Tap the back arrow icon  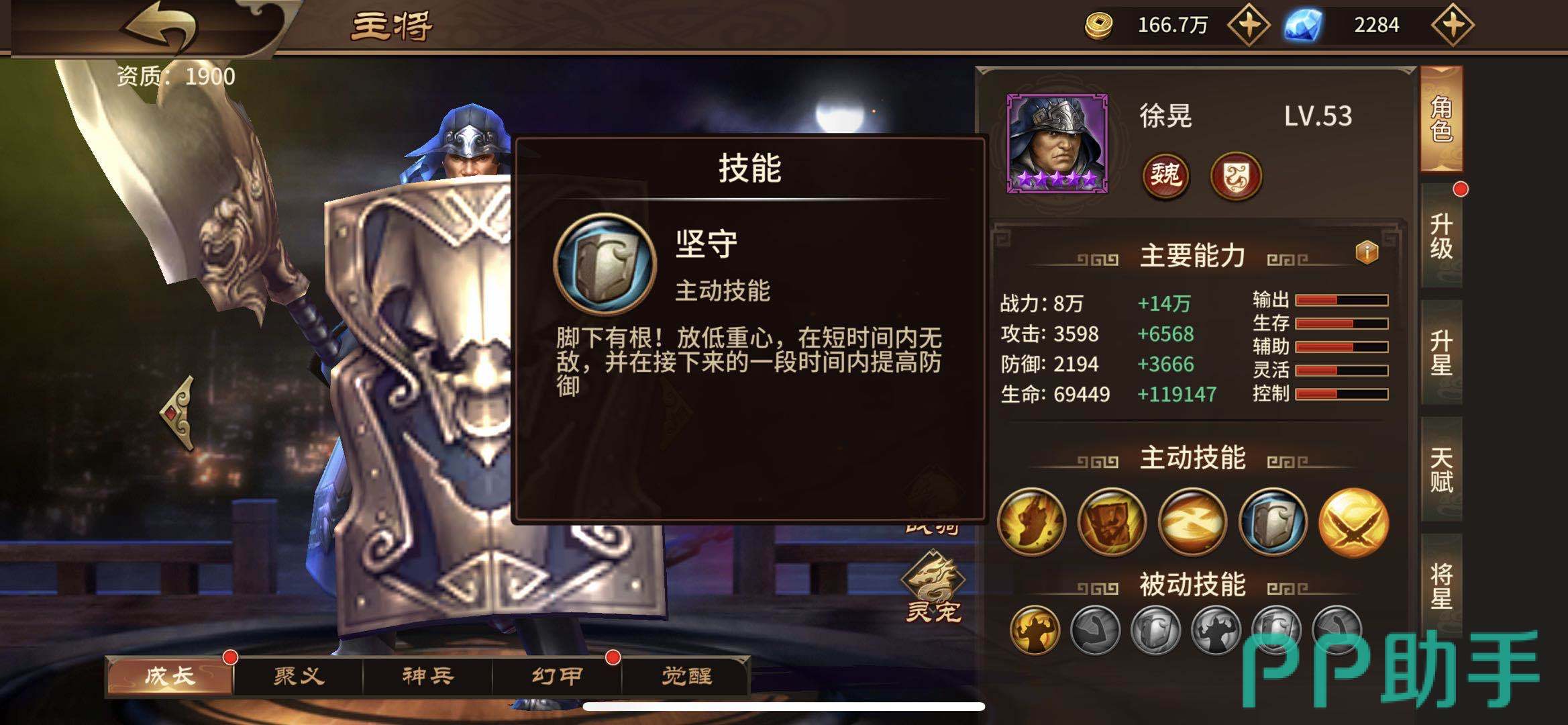tap(160, 28)
